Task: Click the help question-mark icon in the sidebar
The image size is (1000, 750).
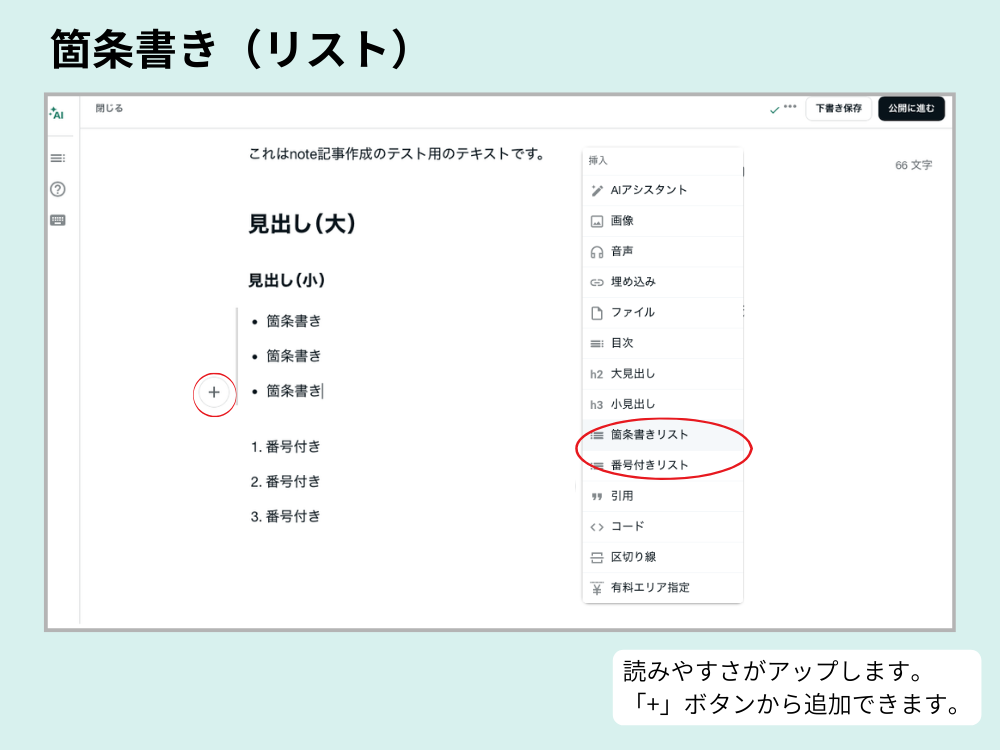Action: pyautogui.click(x=57, y=188)
